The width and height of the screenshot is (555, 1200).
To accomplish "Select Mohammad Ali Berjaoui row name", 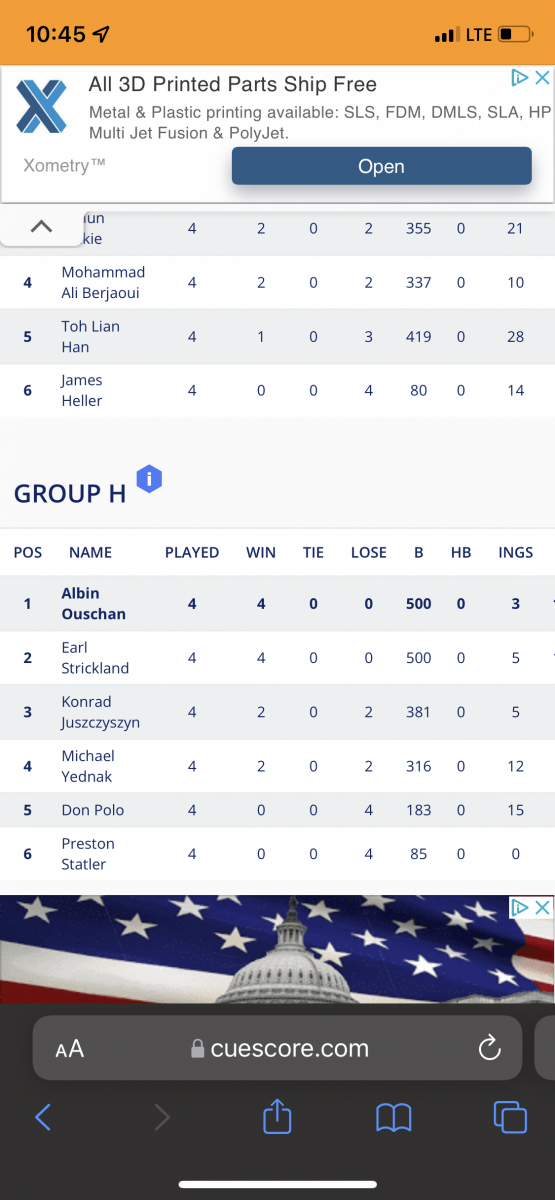I will pyautogui.click(x=103, y=283).
